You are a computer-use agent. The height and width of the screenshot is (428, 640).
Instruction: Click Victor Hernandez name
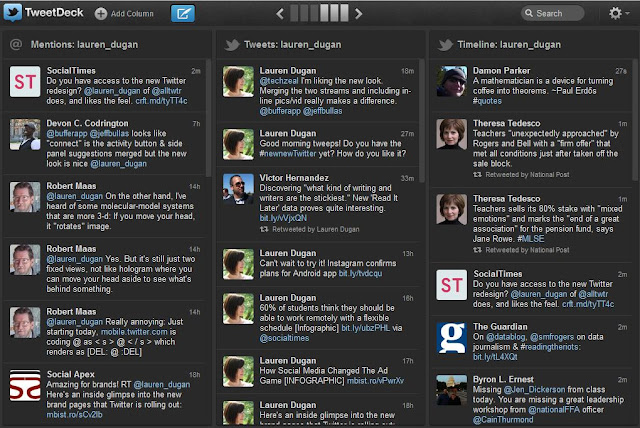pos(294,178)
